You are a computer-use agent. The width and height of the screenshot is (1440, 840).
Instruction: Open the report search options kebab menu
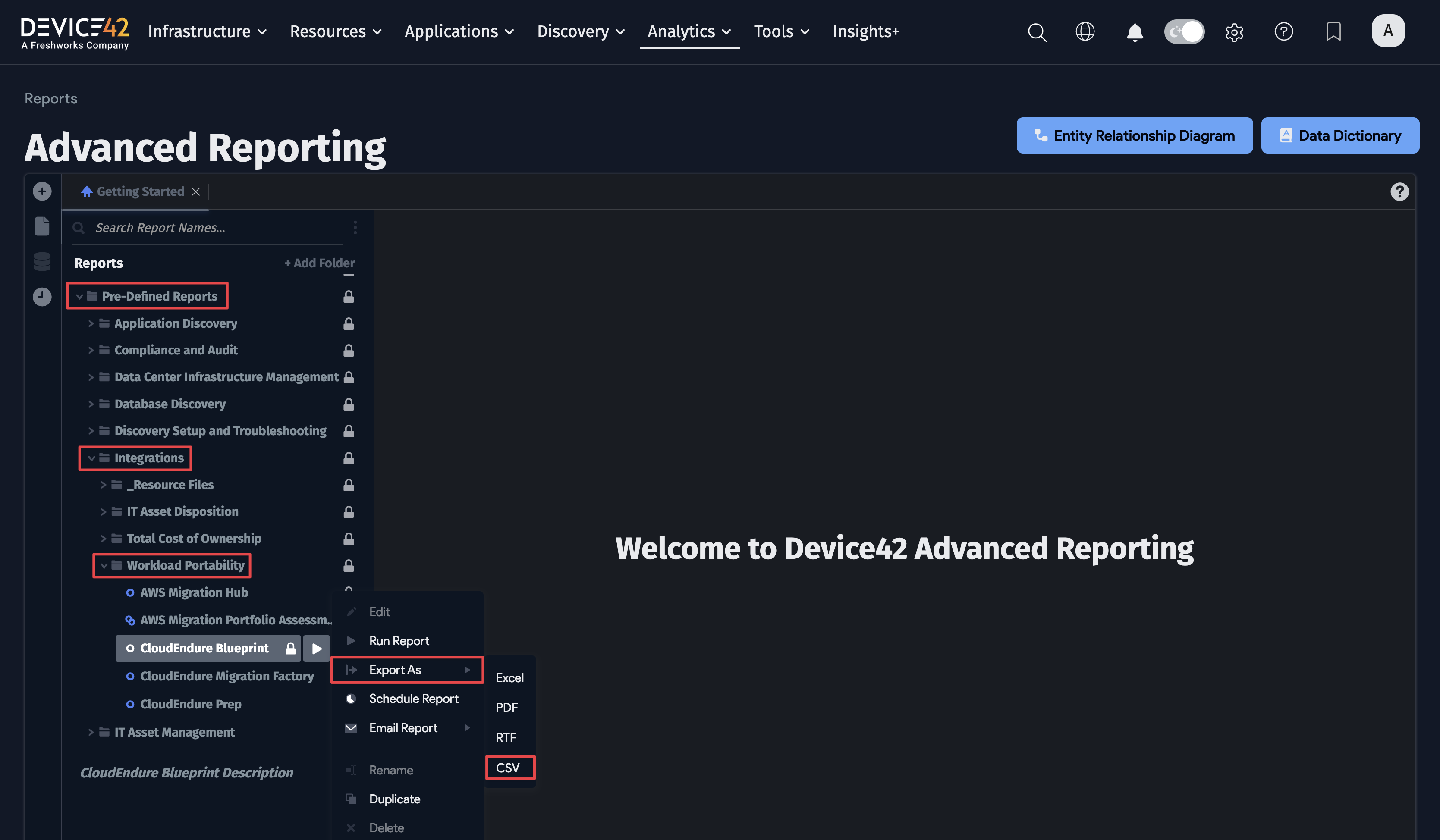tap(355, 227)
